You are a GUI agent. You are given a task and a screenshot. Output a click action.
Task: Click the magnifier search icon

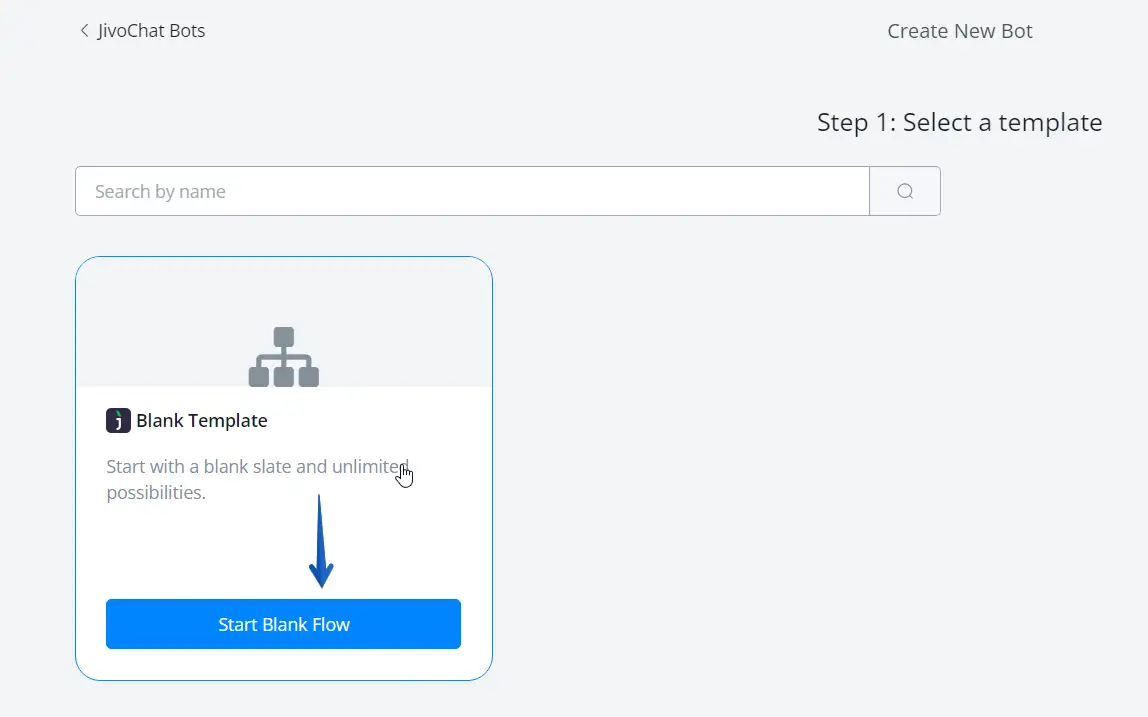pyautogui.click(x=905, y=191)
